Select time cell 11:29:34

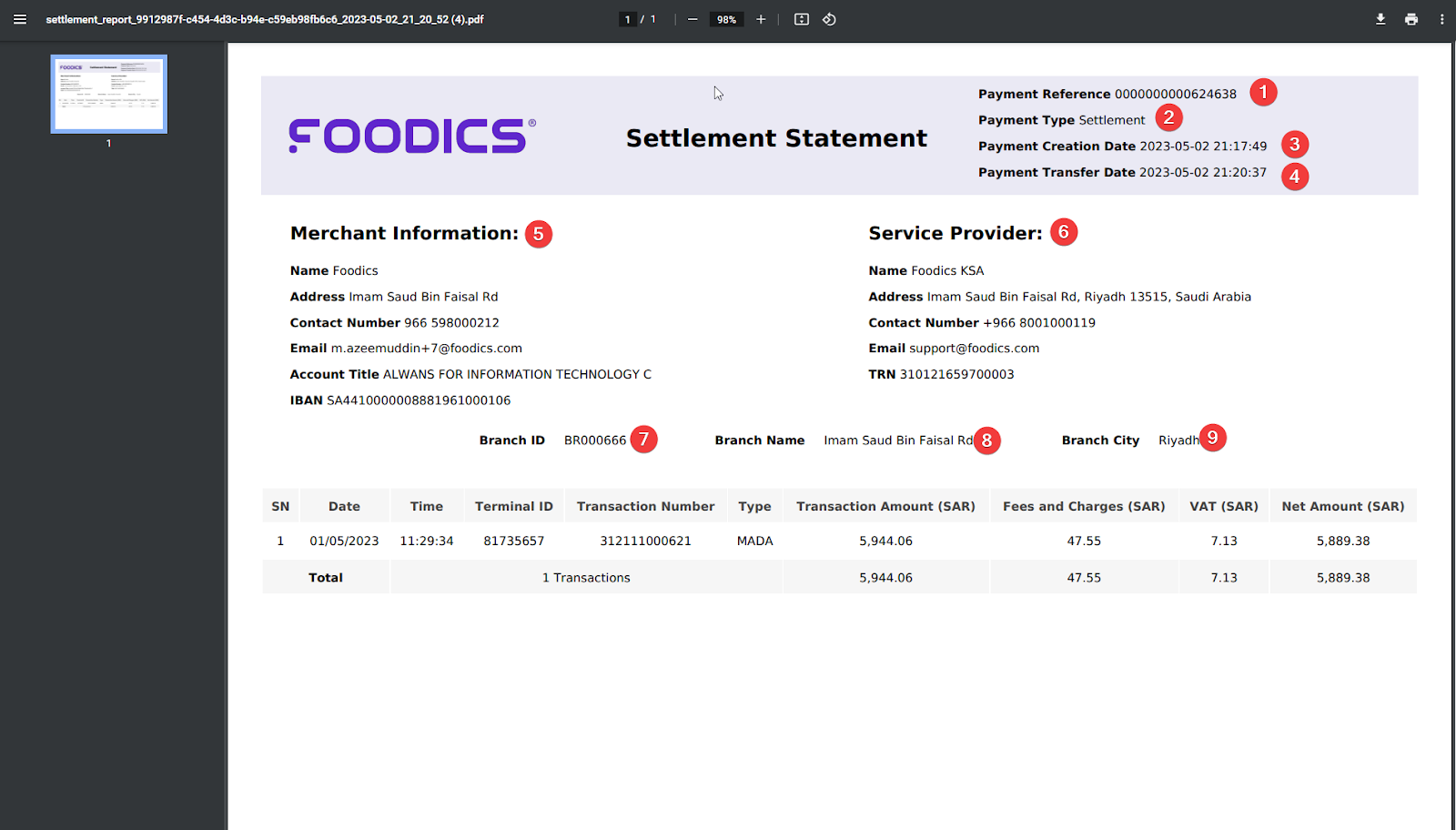pyautogui.click(x=427, y=541)
